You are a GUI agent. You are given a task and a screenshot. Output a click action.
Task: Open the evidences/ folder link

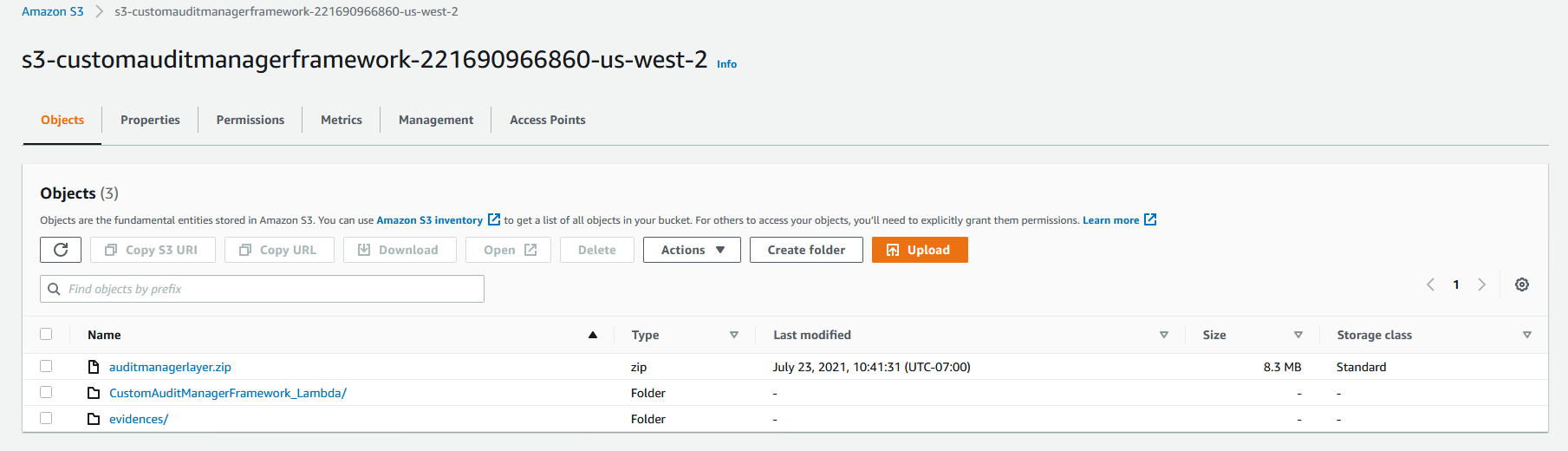[139, 419]
